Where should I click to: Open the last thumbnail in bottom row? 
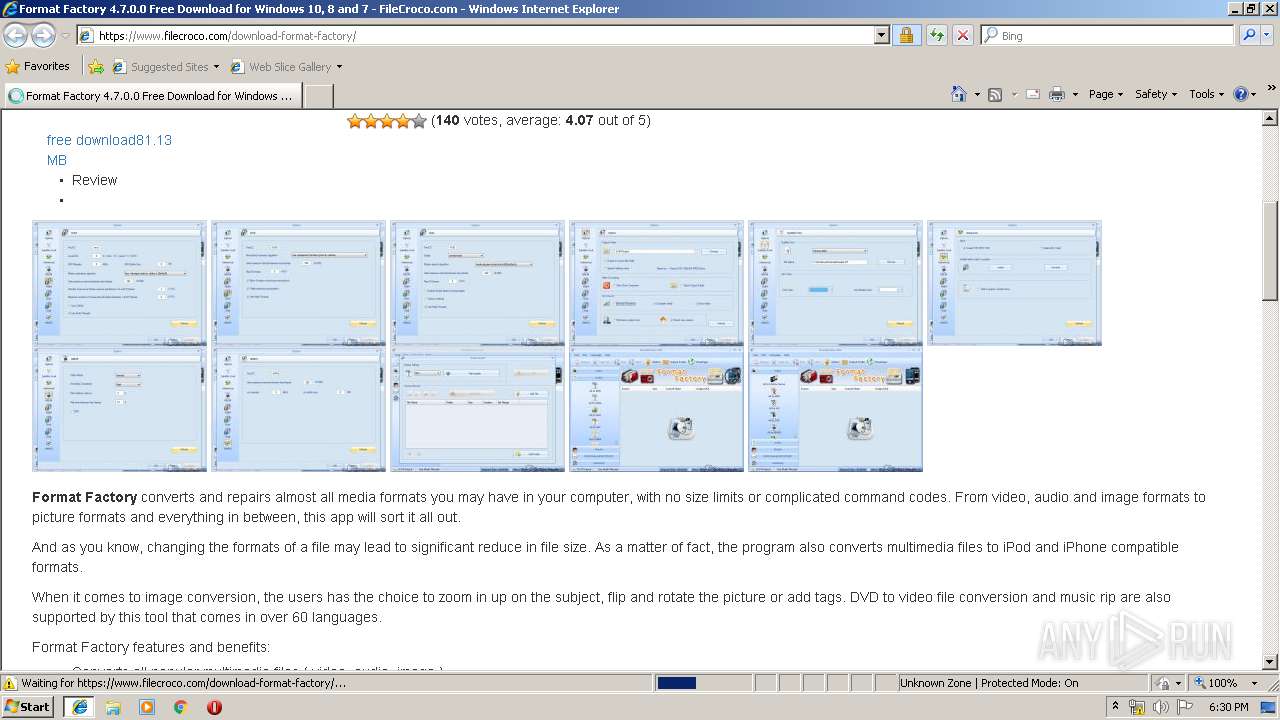tap(835, 409)
